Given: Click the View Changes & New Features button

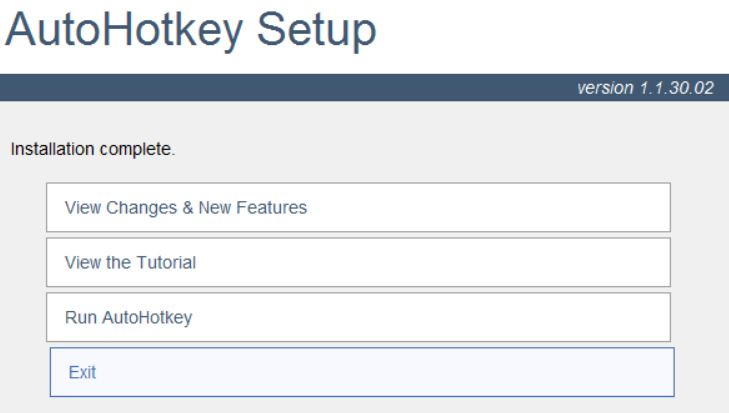Looking at the screenshot, I should click(358, 208).
